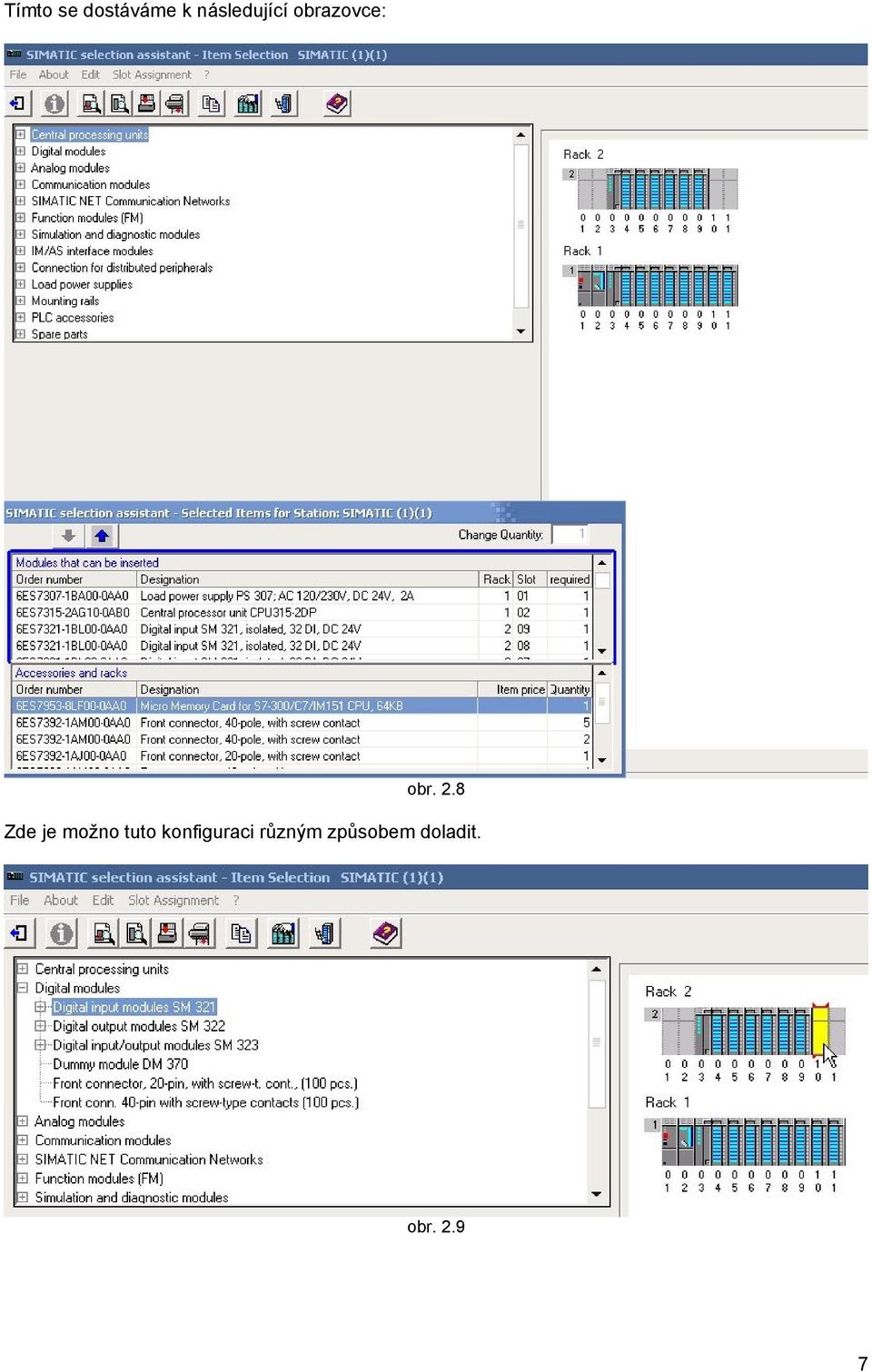Click the exit arrow icon in obr. 2.9 toolbar
The width and height of the screenshot is (872, 1372).
19,933
